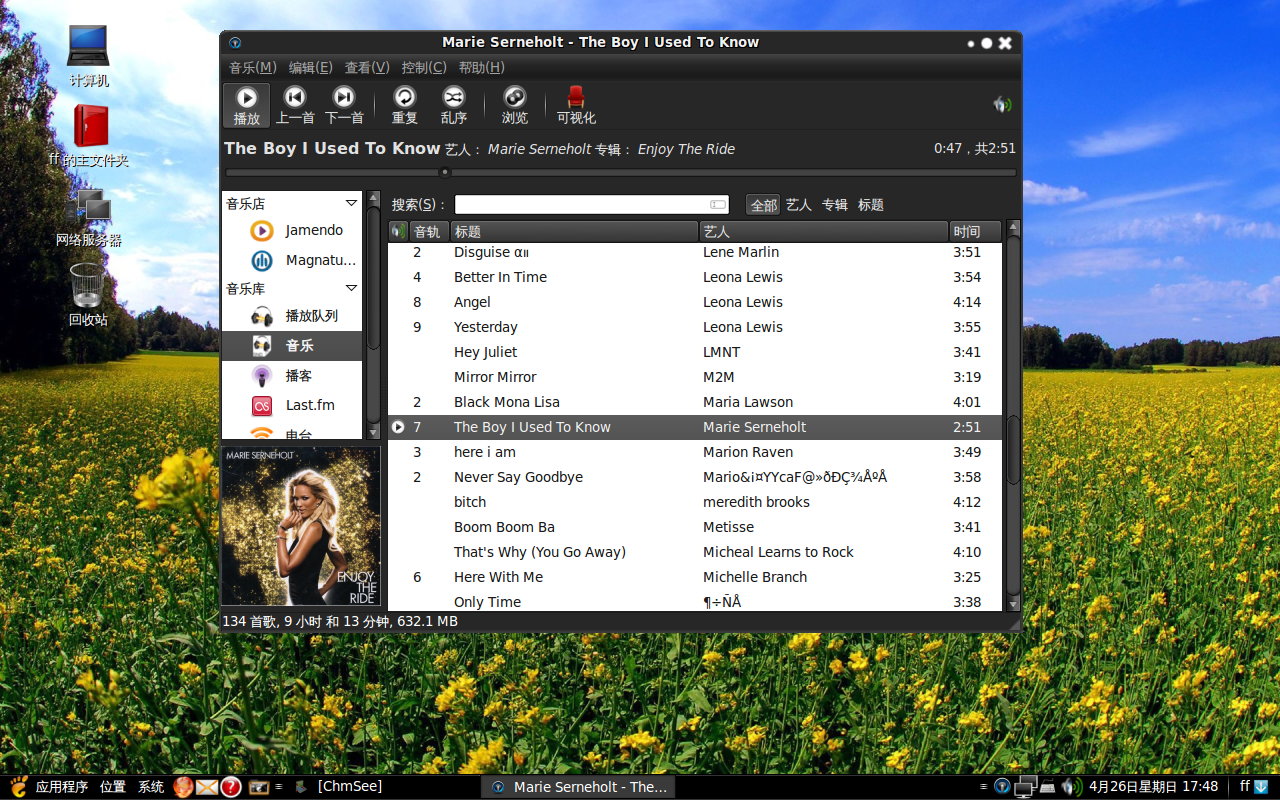This screenshot has width=1280, height=800.
Task: Select the song 'Better In Time'
Action: pos(695,277)
